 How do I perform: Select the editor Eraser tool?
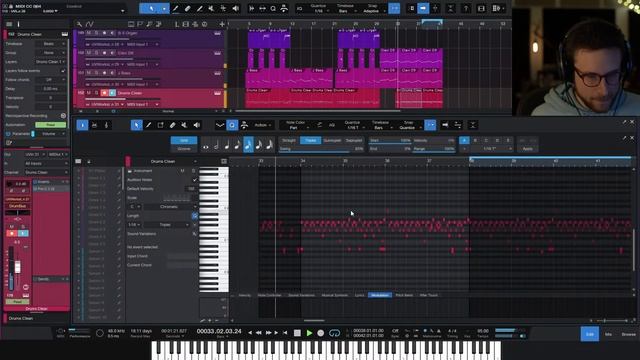172,125
